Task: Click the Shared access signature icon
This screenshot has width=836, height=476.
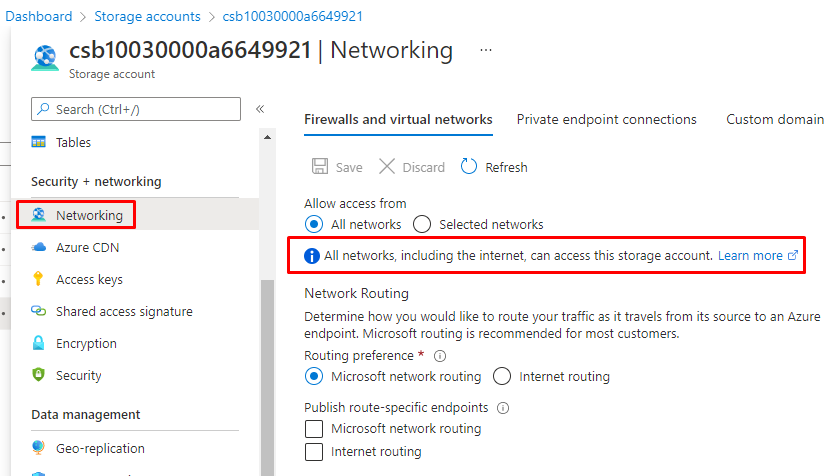Action: tap(39, 311)
